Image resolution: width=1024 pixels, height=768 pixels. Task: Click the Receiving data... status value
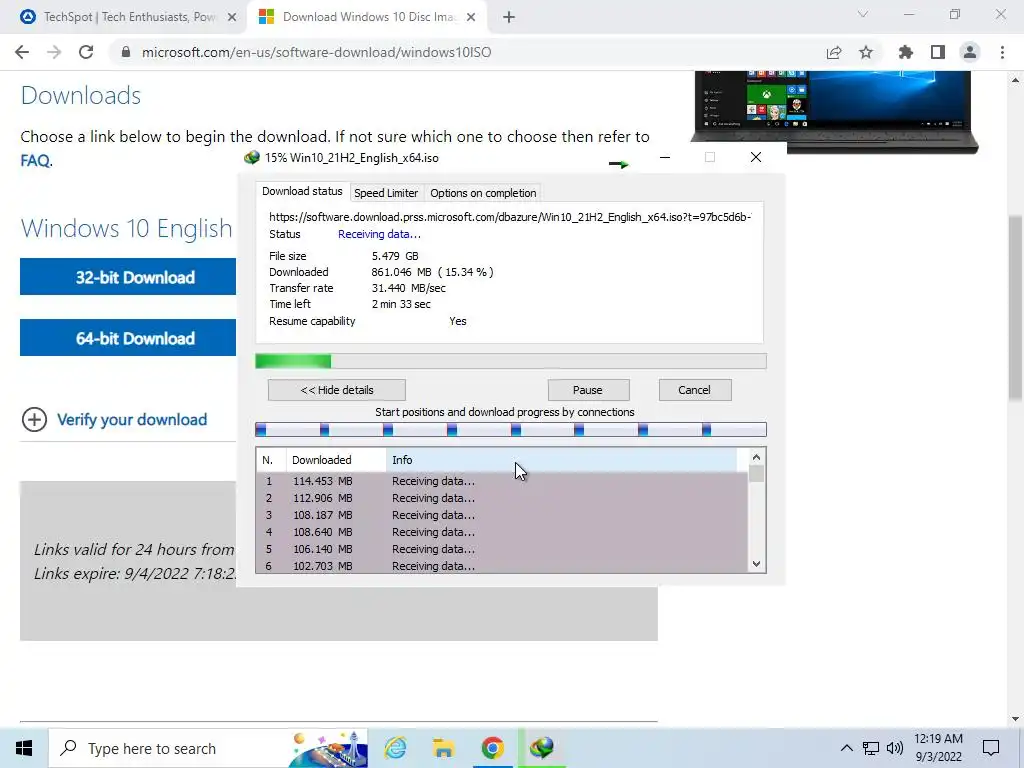[379, 234]
